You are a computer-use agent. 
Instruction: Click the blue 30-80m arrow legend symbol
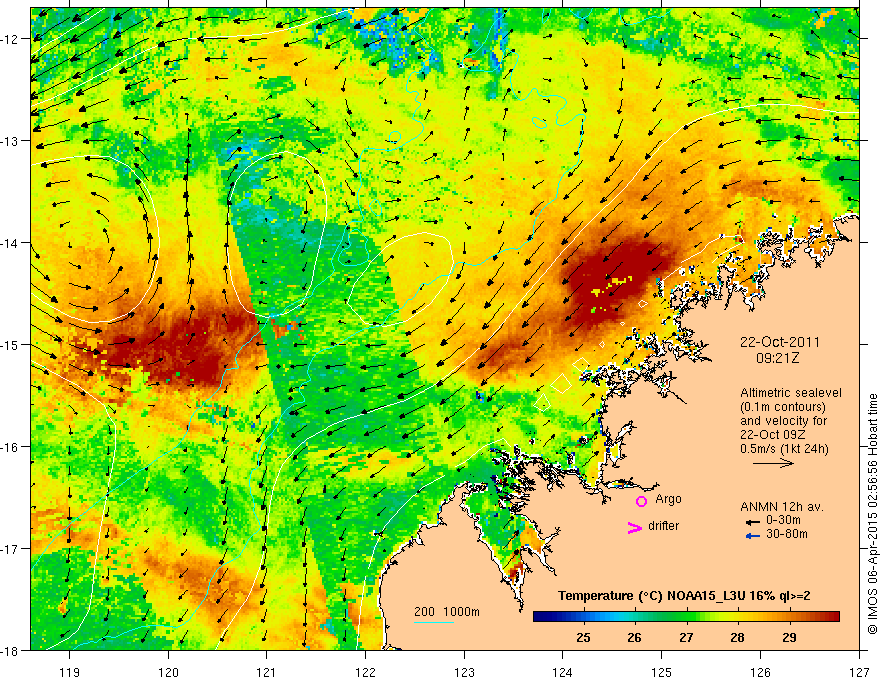pos(752,536)
